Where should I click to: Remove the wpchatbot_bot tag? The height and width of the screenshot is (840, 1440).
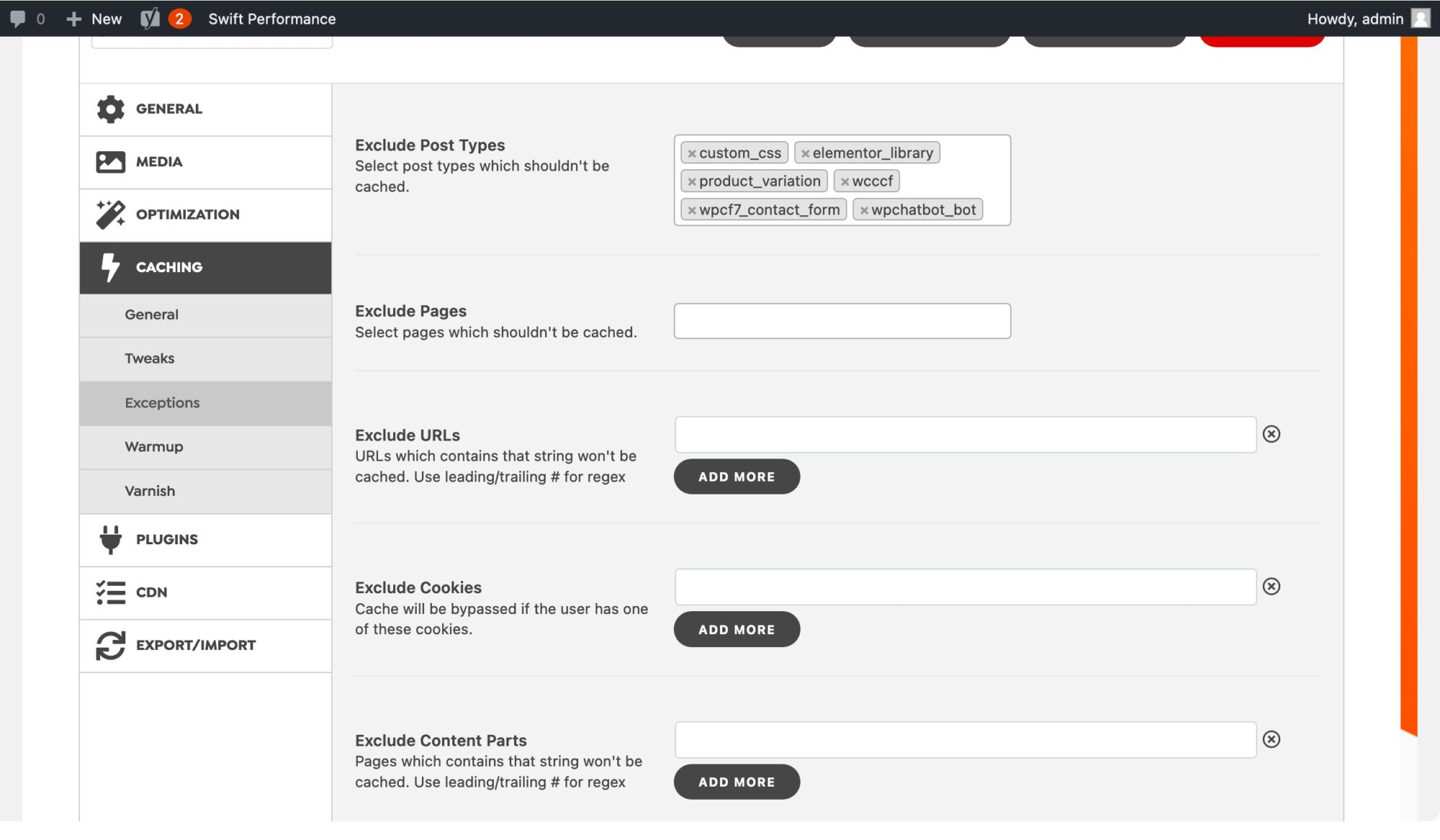tap(864, 210)
